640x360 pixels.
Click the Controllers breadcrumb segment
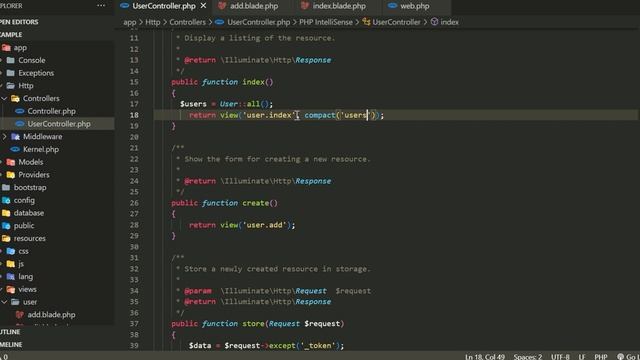click(x=187, y=22)
